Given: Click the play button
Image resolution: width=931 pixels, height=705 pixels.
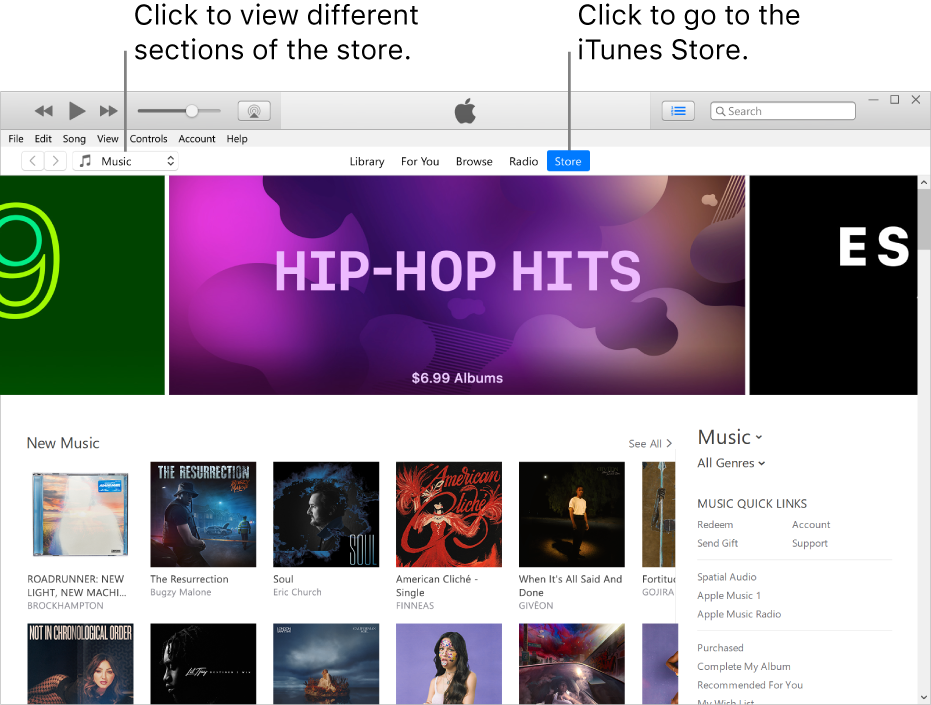Looking at the screenshot, I should point(77,110).
